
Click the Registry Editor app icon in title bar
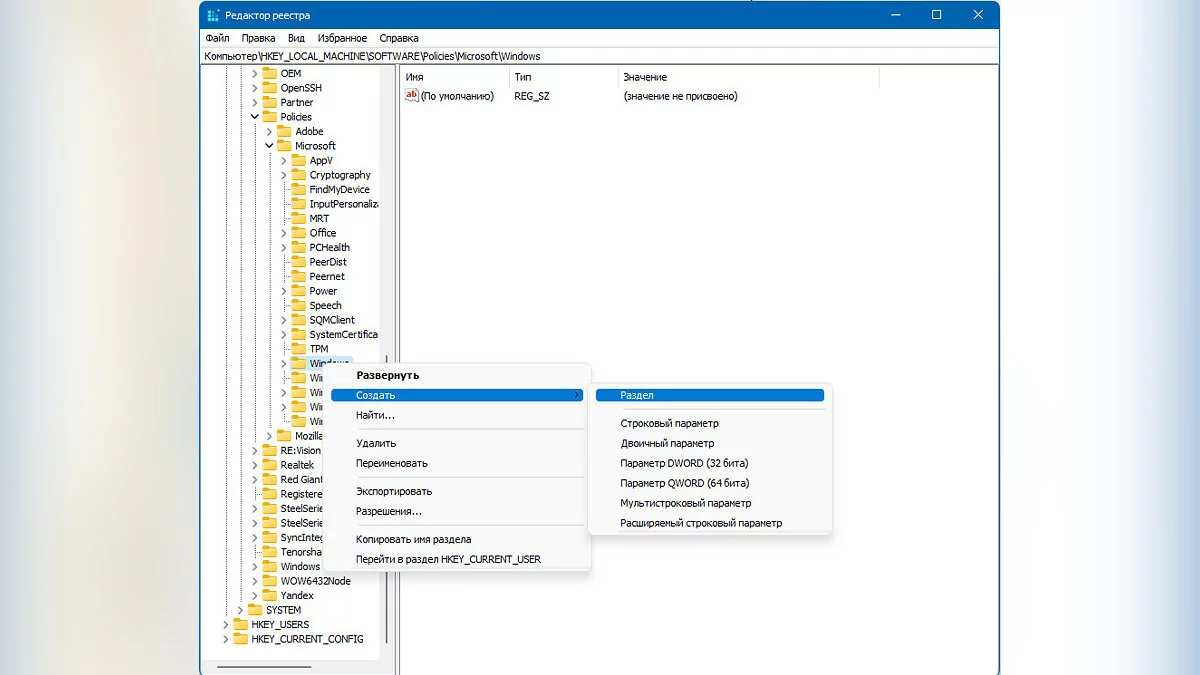213,15
